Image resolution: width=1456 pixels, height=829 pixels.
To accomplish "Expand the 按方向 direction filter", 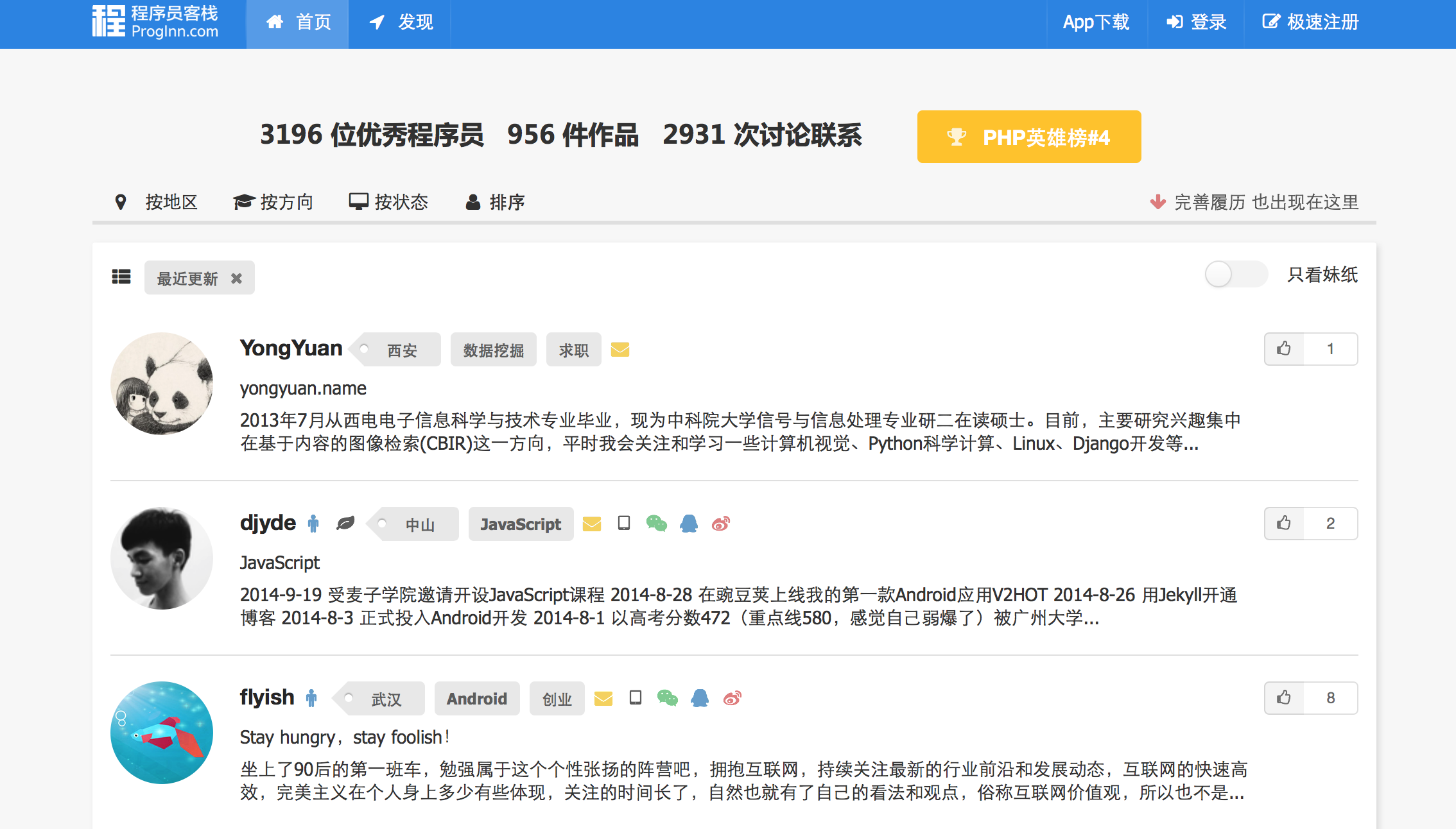I will point(273,202).
